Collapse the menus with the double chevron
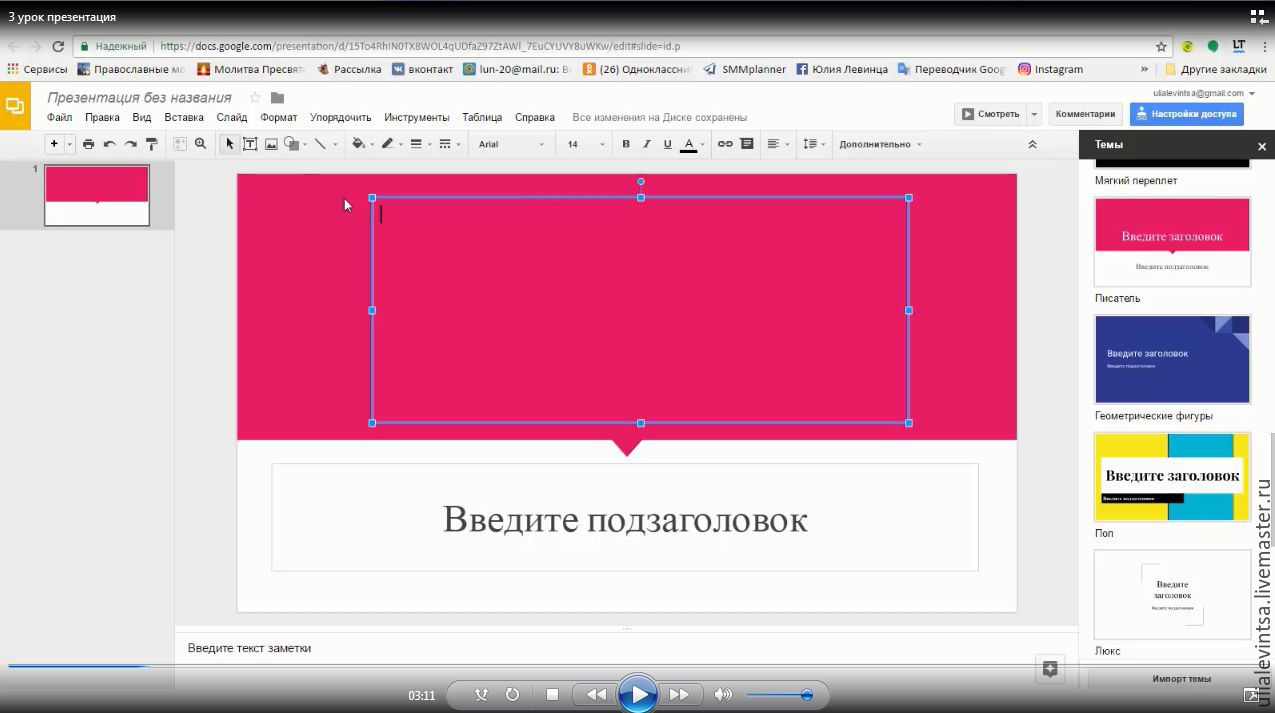This screenshot has height=713, width=1275. click(x=1032, y=144)
